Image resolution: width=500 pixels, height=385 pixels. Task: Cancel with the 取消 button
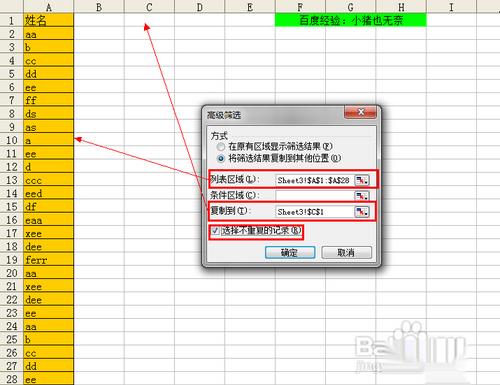click(x=346, y=253)
